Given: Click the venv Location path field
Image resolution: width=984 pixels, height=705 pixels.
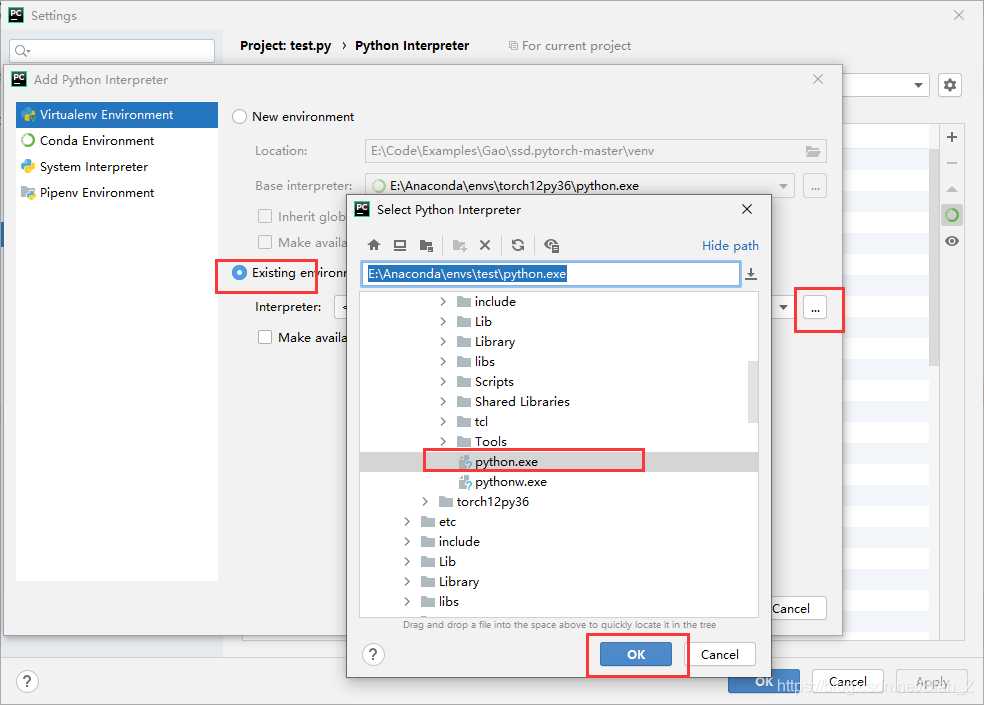Looking at the screenshot, I should (x=596, y=151).
